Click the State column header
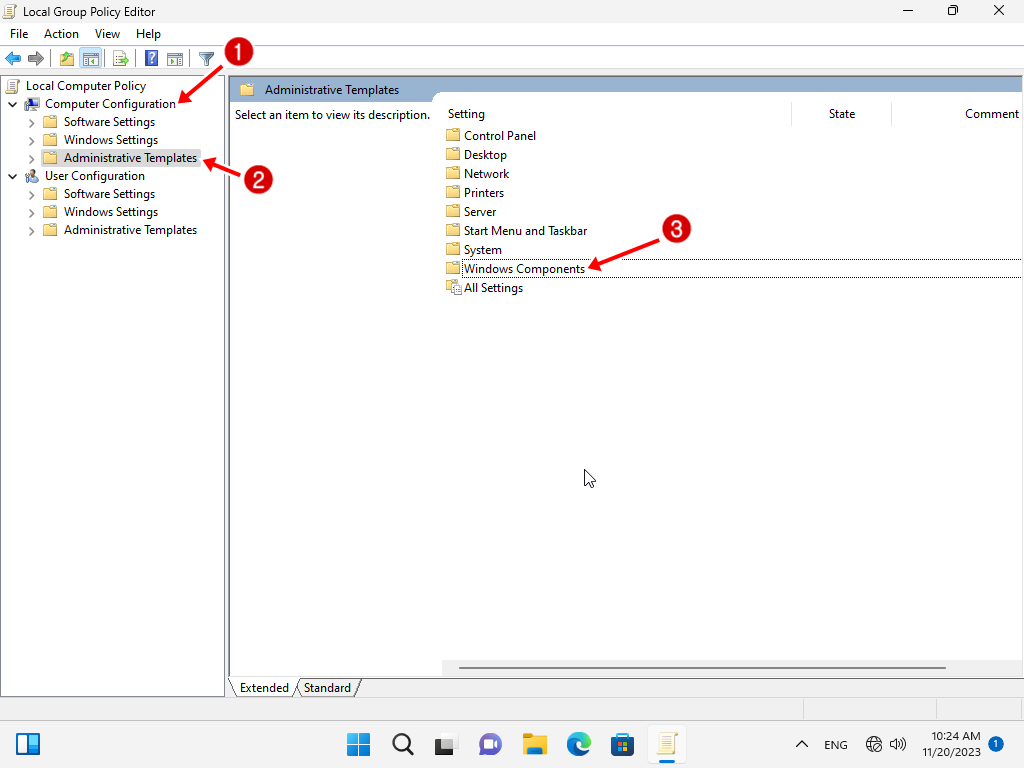The height and width of the screenshot is (768, 1024). point(841,114)
